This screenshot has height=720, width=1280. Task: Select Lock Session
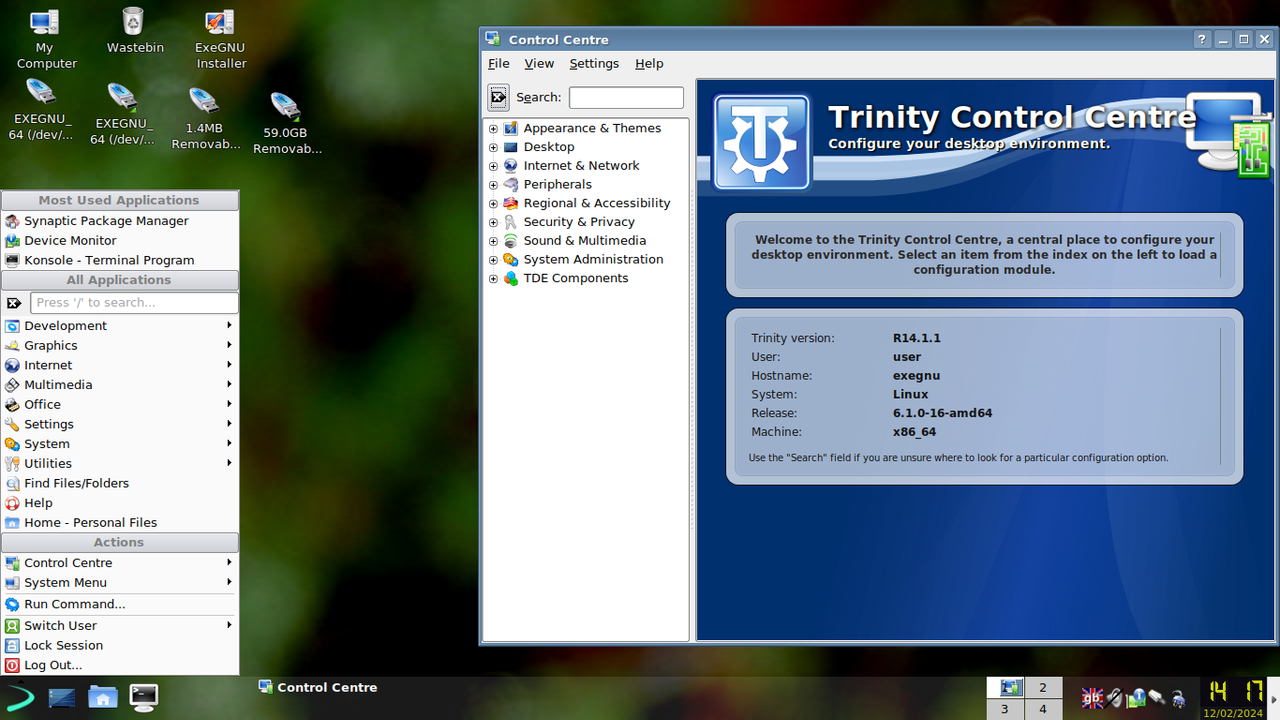120,646
